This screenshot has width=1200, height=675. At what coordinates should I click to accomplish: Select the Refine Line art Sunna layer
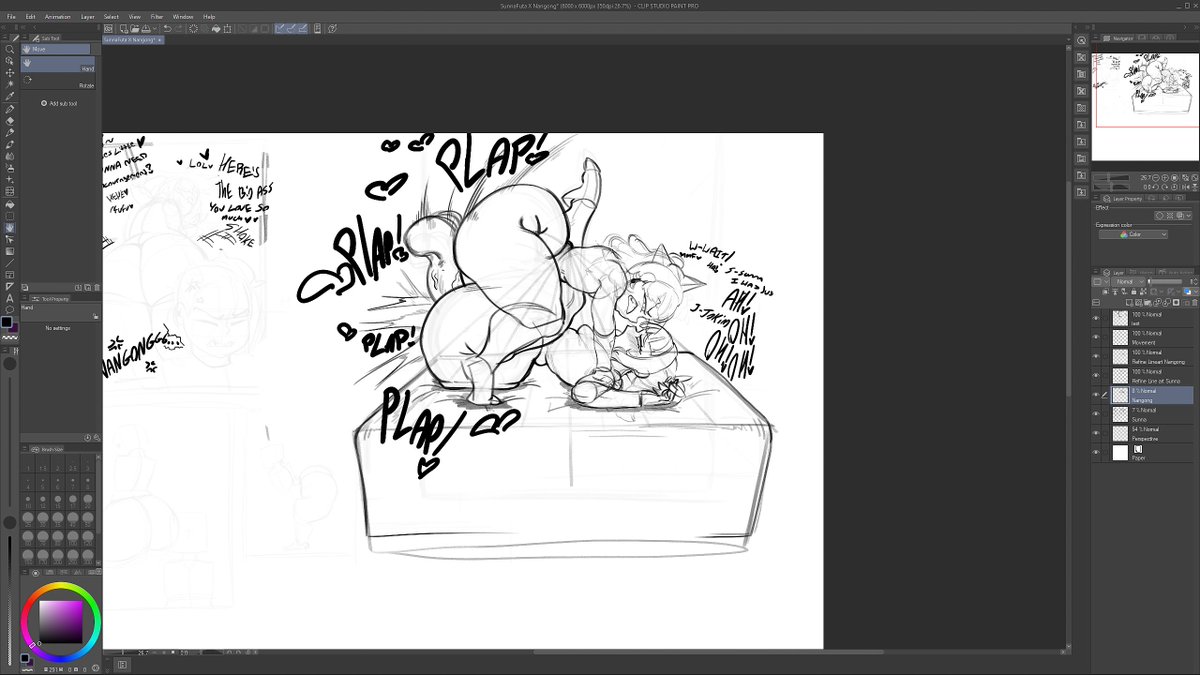point(1145,375)
